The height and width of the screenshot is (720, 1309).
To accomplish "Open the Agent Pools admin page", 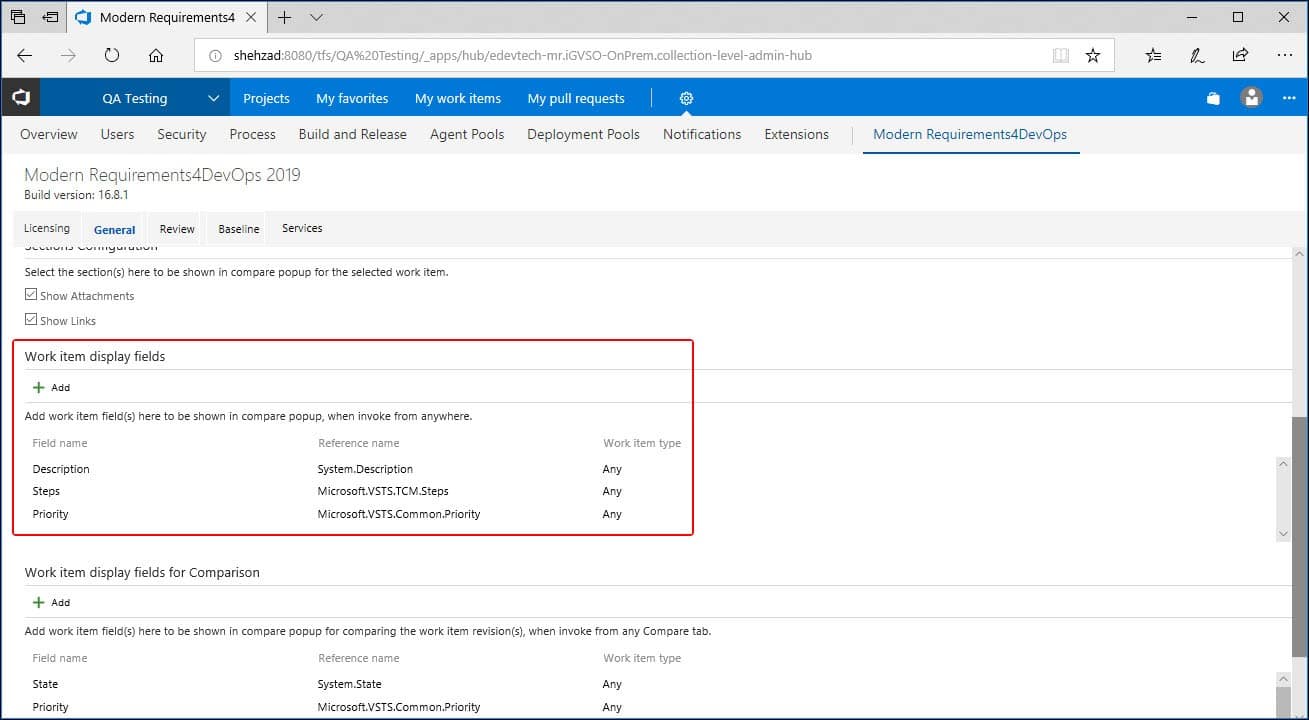I will (x=466, y=134).
